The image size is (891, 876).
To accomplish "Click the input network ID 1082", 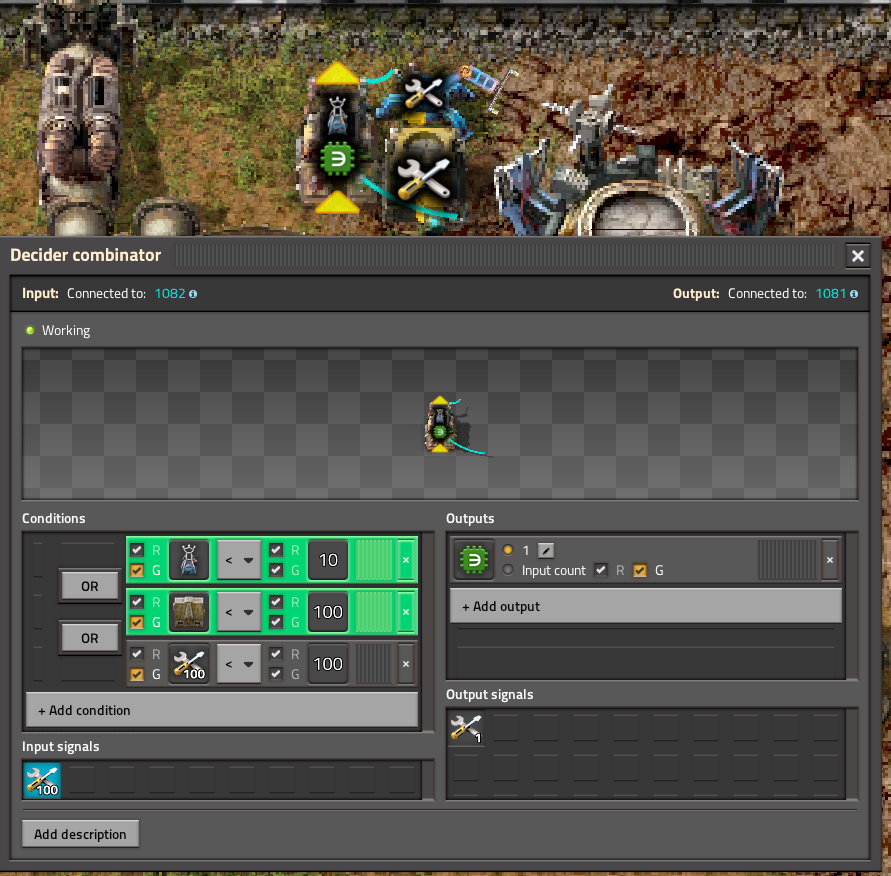I will tap(170, 294).
